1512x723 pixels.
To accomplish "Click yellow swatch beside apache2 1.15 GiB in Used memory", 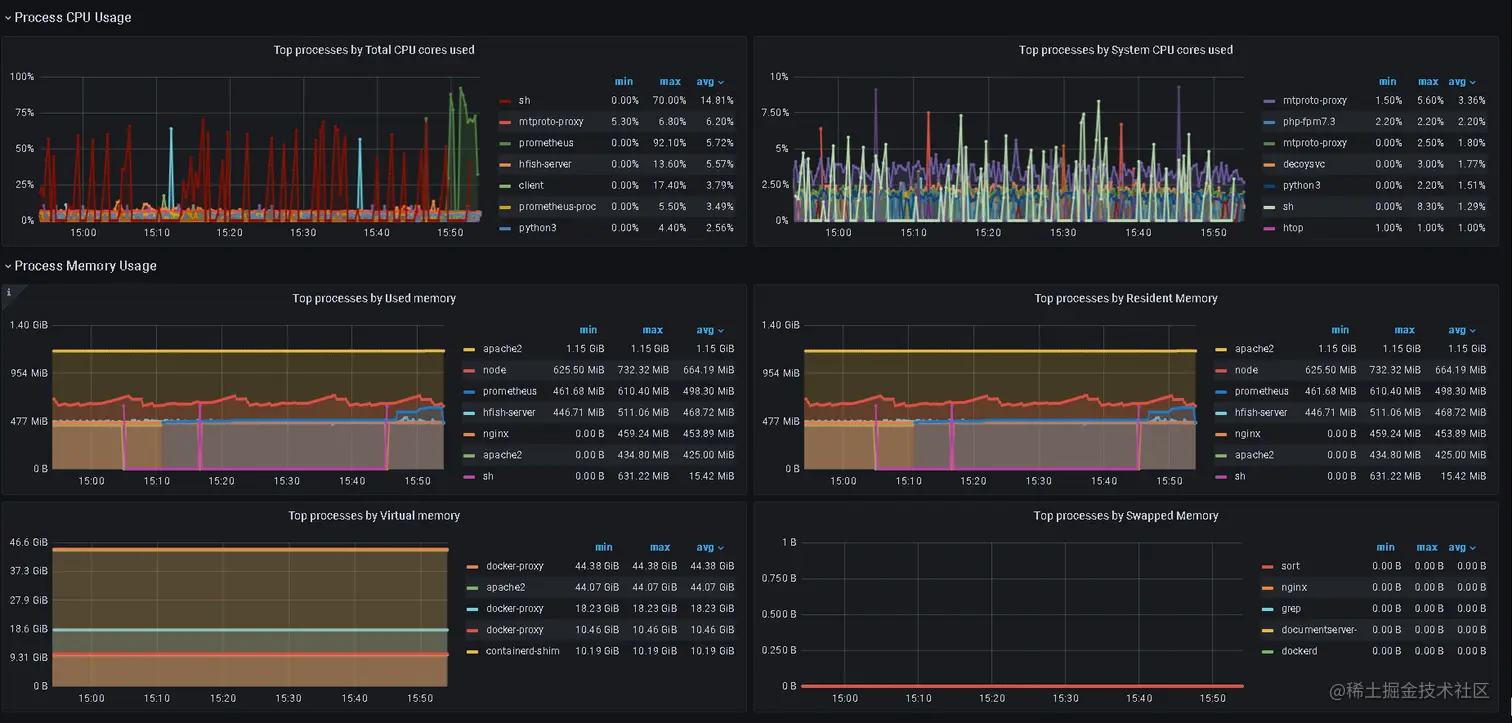I will click(x=469, y=349).
